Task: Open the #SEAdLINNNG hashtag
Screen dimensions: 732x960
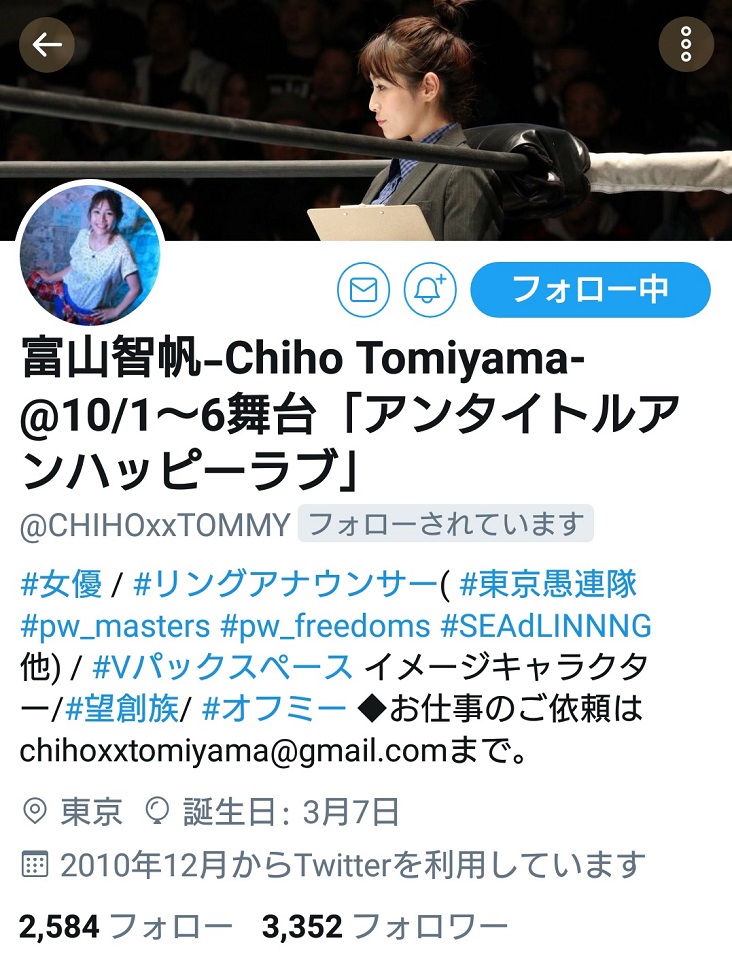Action: click(x=547, y=626)
